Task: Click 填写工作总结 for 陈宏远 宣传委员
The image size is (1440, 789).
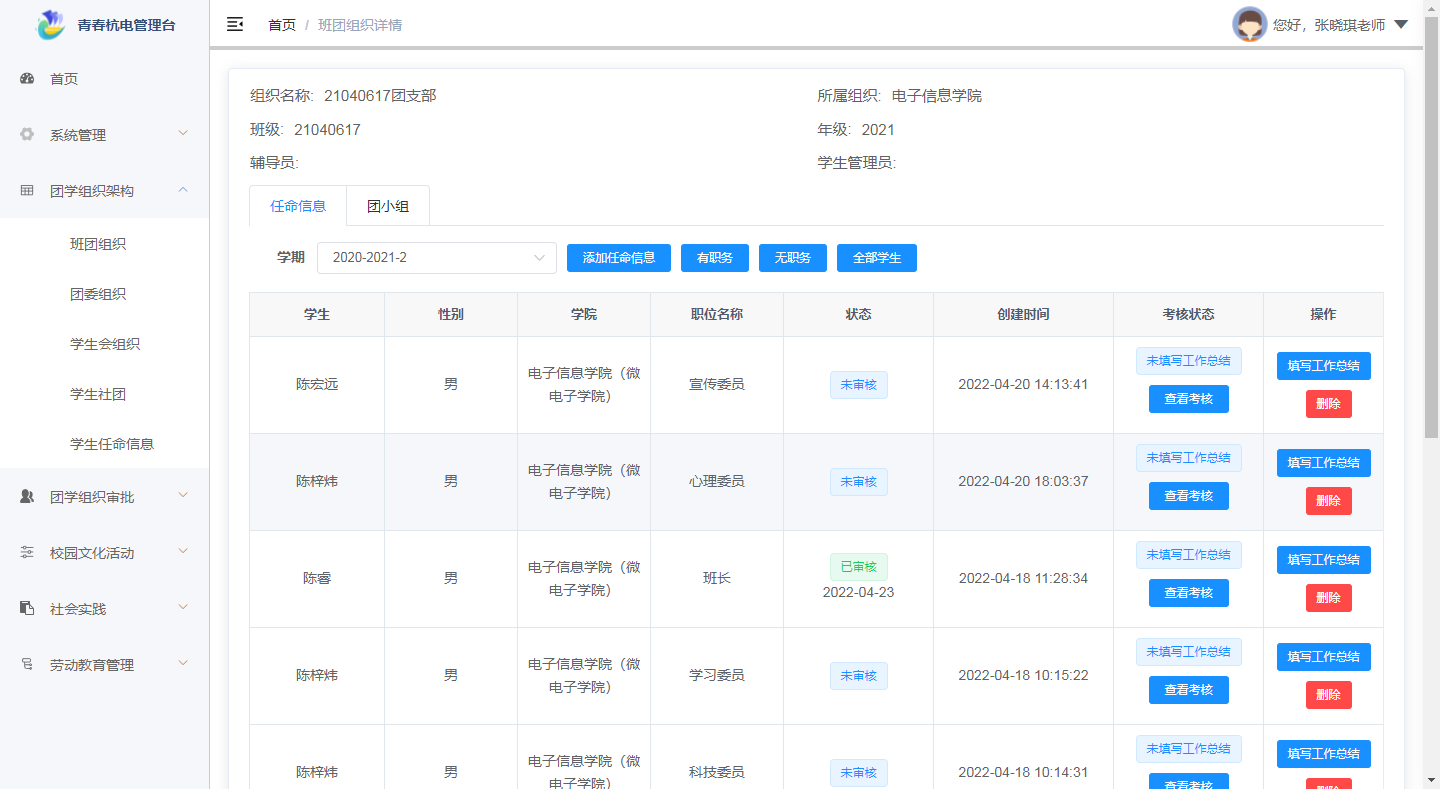Action: pyautogui.click(x=1324, y=366)
